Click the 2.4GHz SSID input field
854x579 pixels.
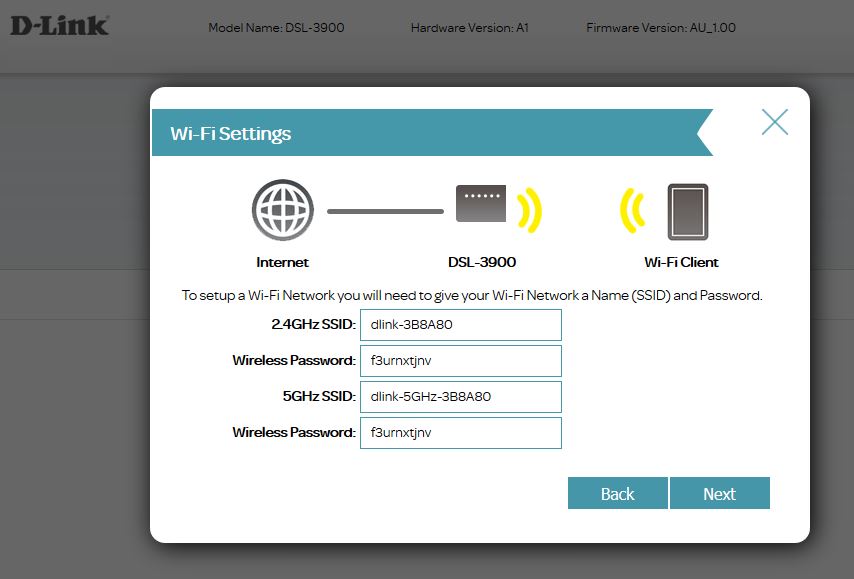pyautogui.click(x=461, y=325)
